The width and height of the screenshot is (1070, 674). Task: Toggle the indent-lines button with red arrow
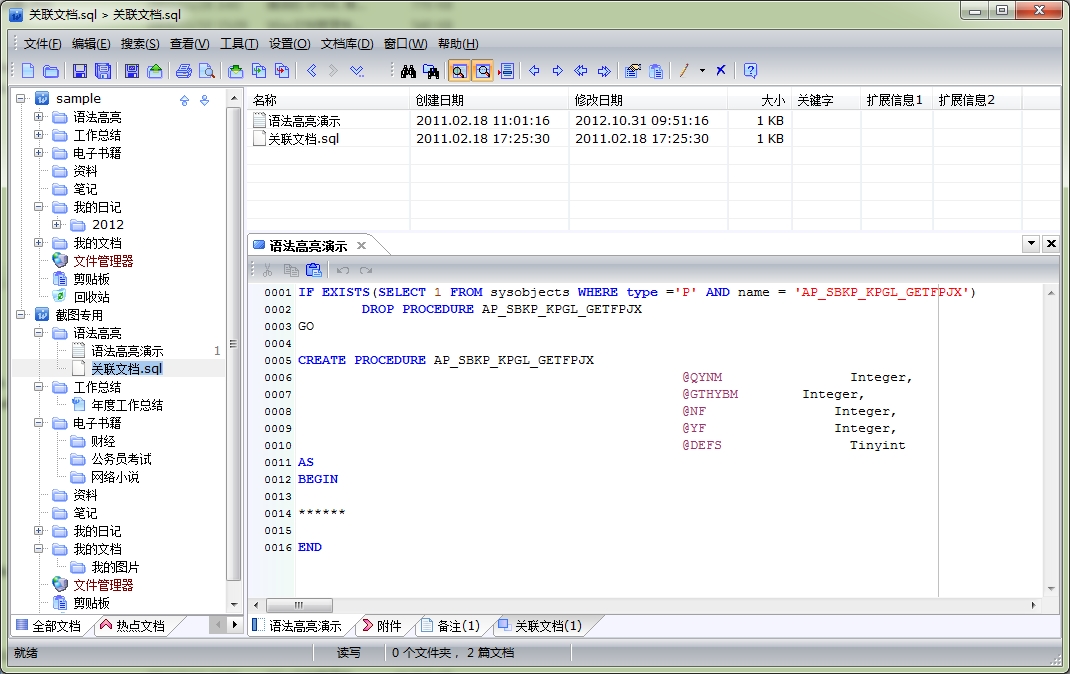(506, 71)
